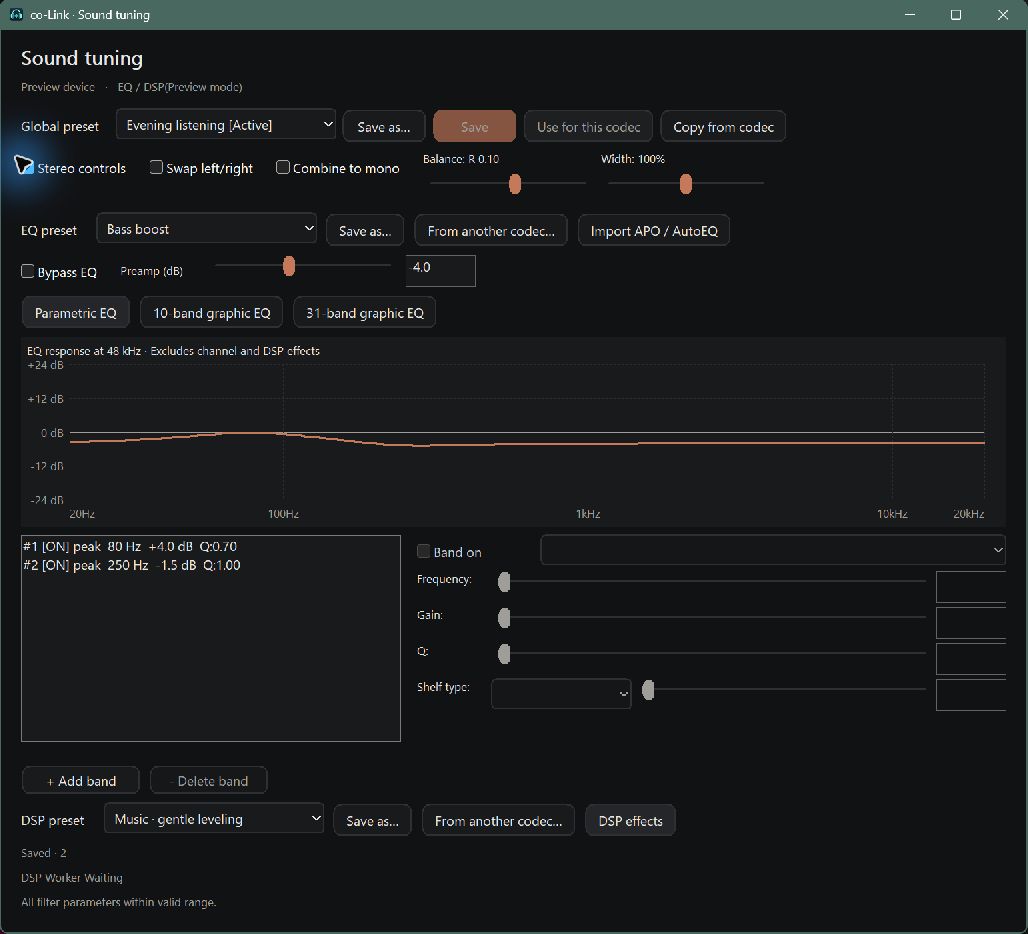The image size is (1028, 934).
Task: Click Import APO / AutoEQ button
Action: 654,231
